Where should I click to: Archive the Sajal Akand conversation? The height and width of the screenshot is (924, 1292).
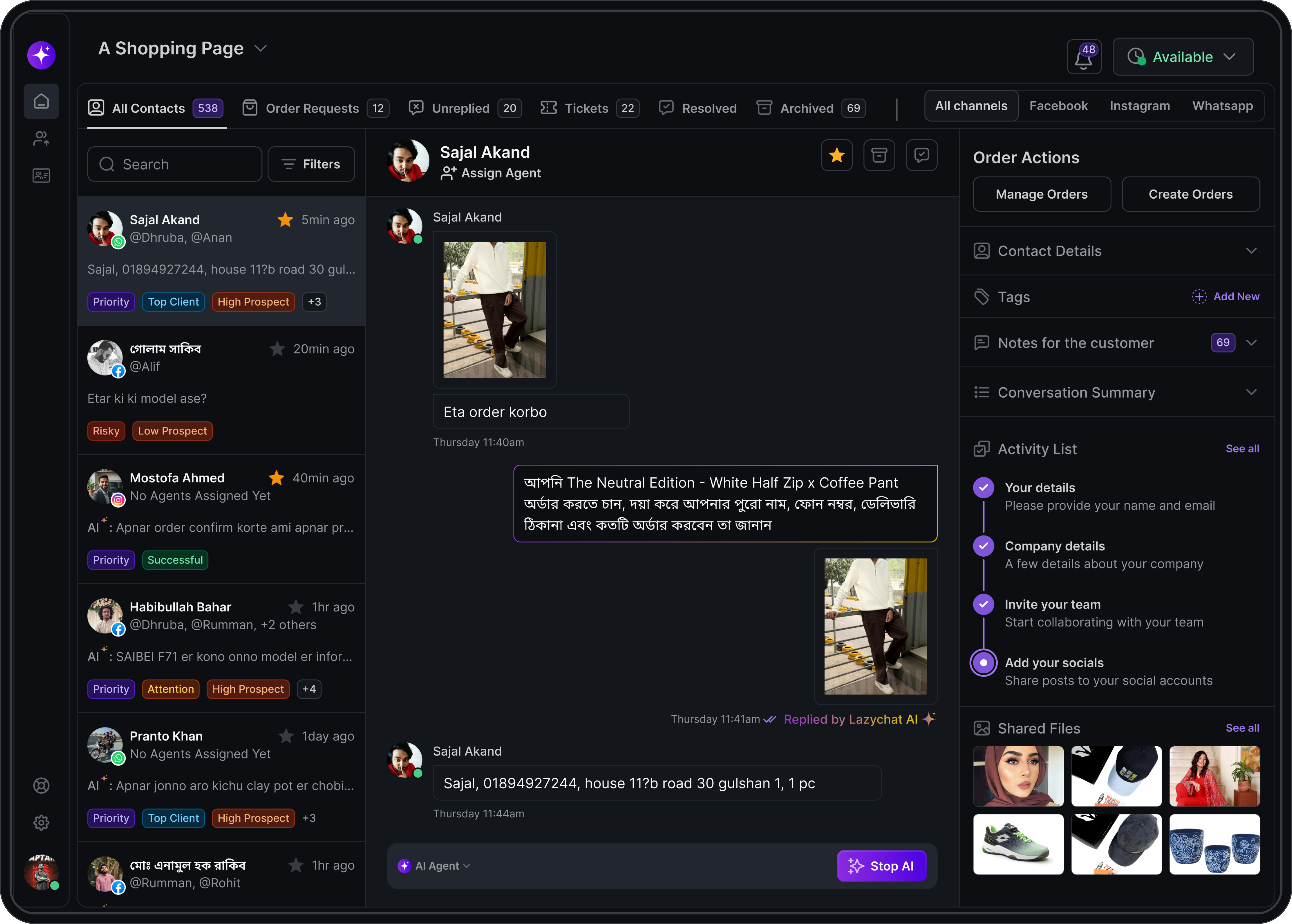click(x=879, y=155)
